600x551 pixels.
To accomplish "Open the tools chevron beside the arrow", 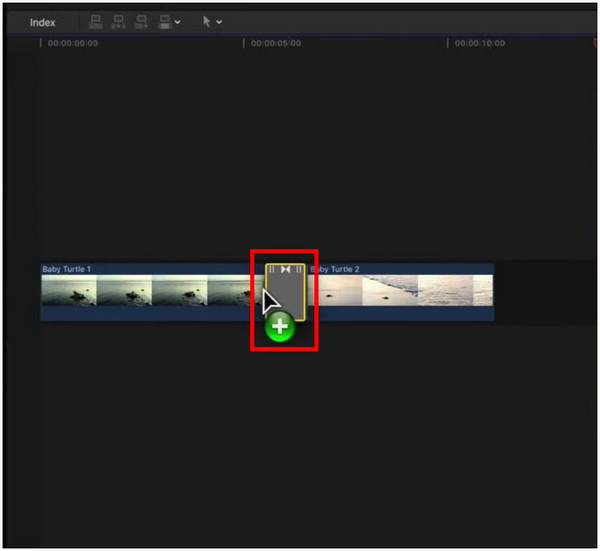I will [x=219, y=22].
